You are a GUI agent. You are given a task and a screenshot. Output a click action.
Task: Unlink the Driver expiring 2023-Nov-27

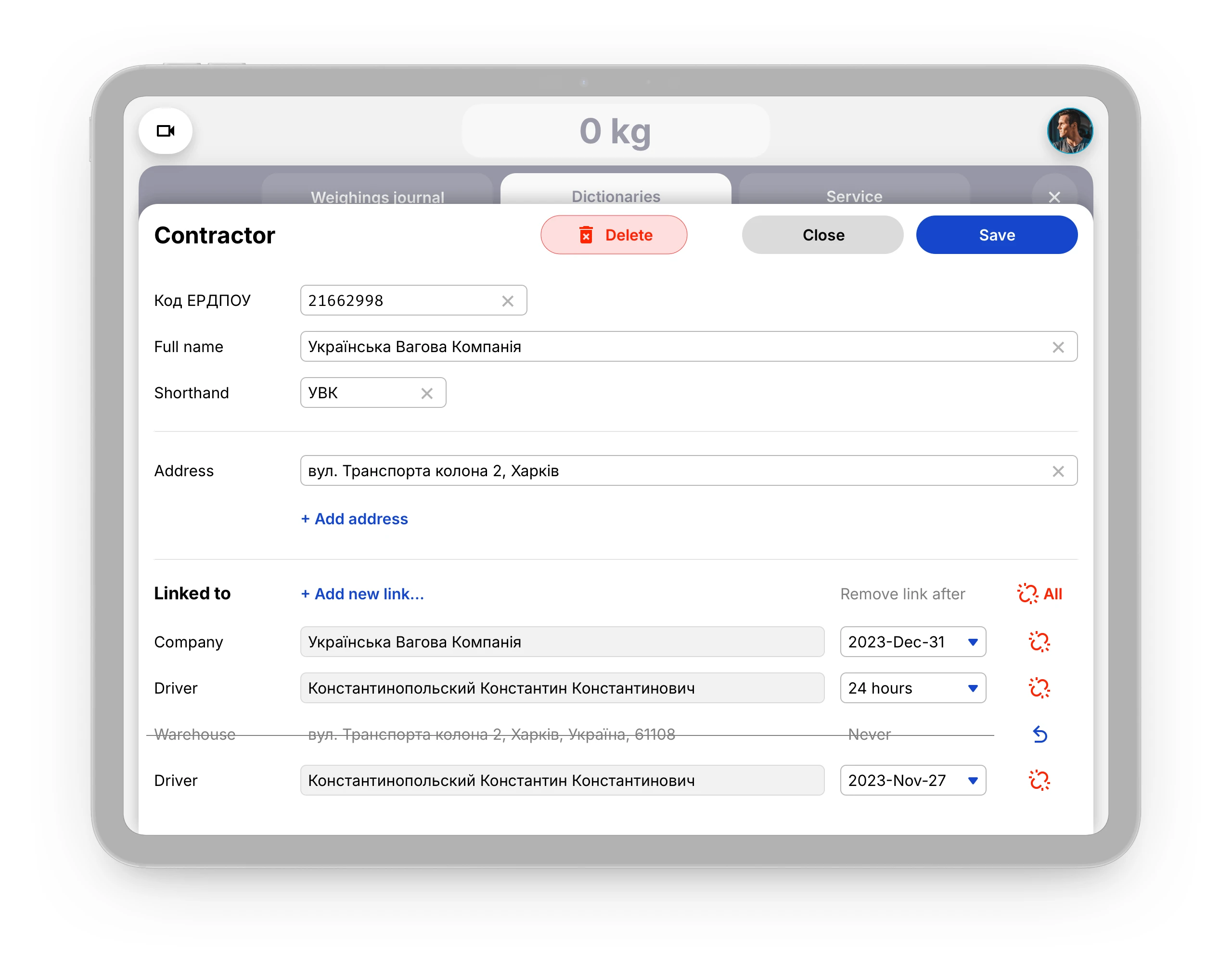[1039, 781]
